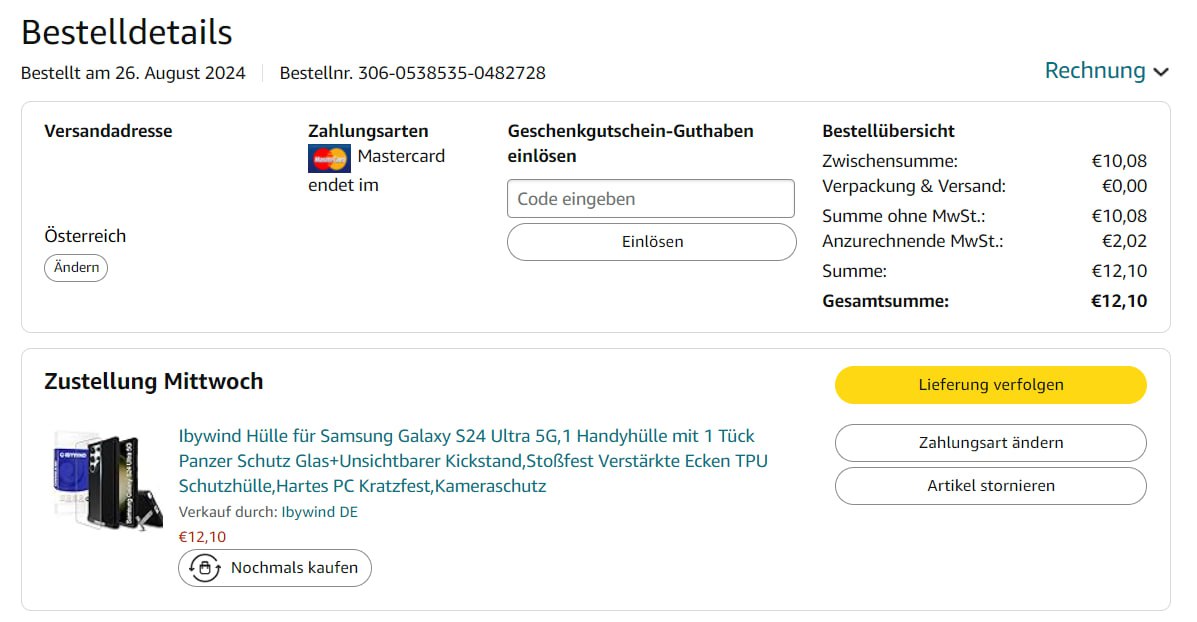Image resolution: width=1197 pixels, height=622 pixels.
Task: Select the order number 306-0538535-0482728
Action: [452, 73]
